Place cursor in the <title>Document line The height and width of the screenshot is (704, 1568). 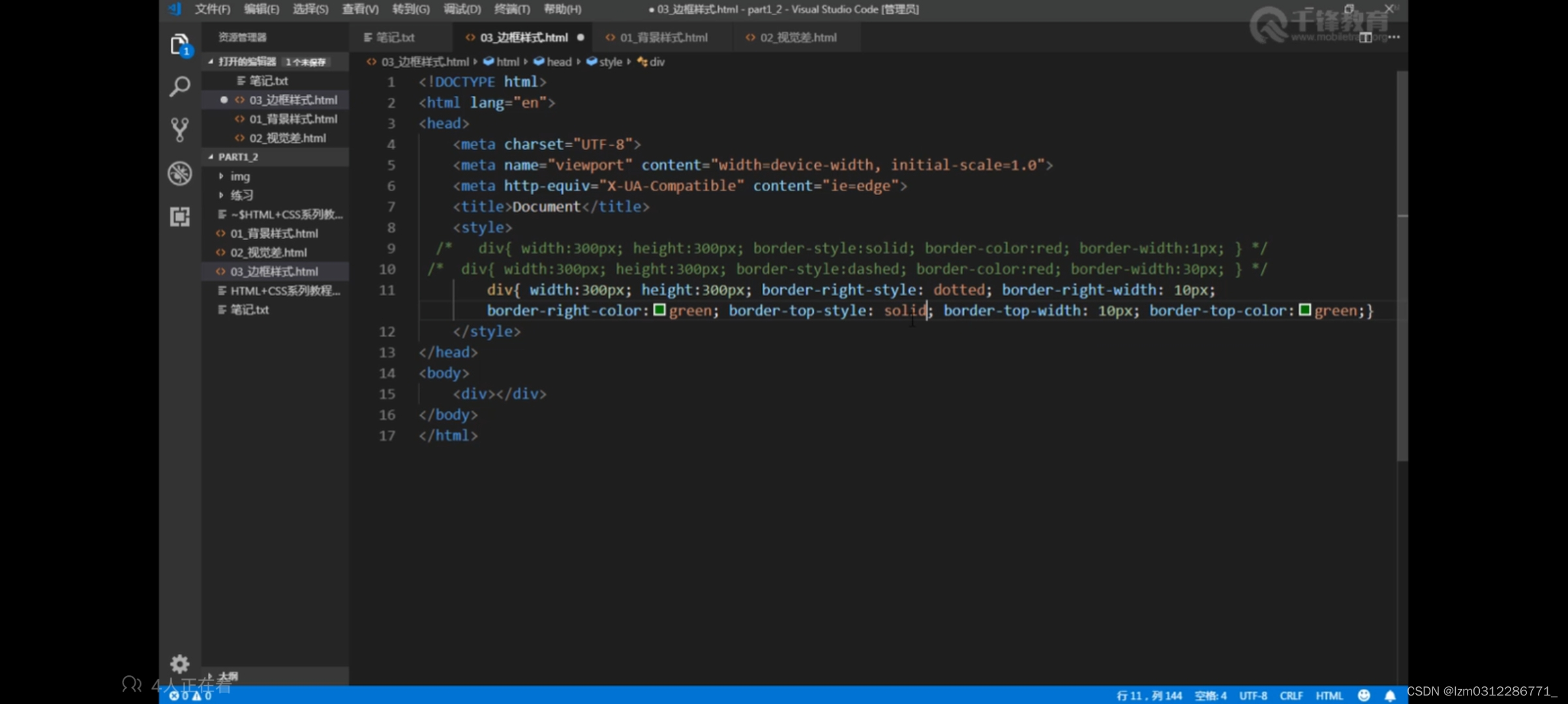coord(551,207)
